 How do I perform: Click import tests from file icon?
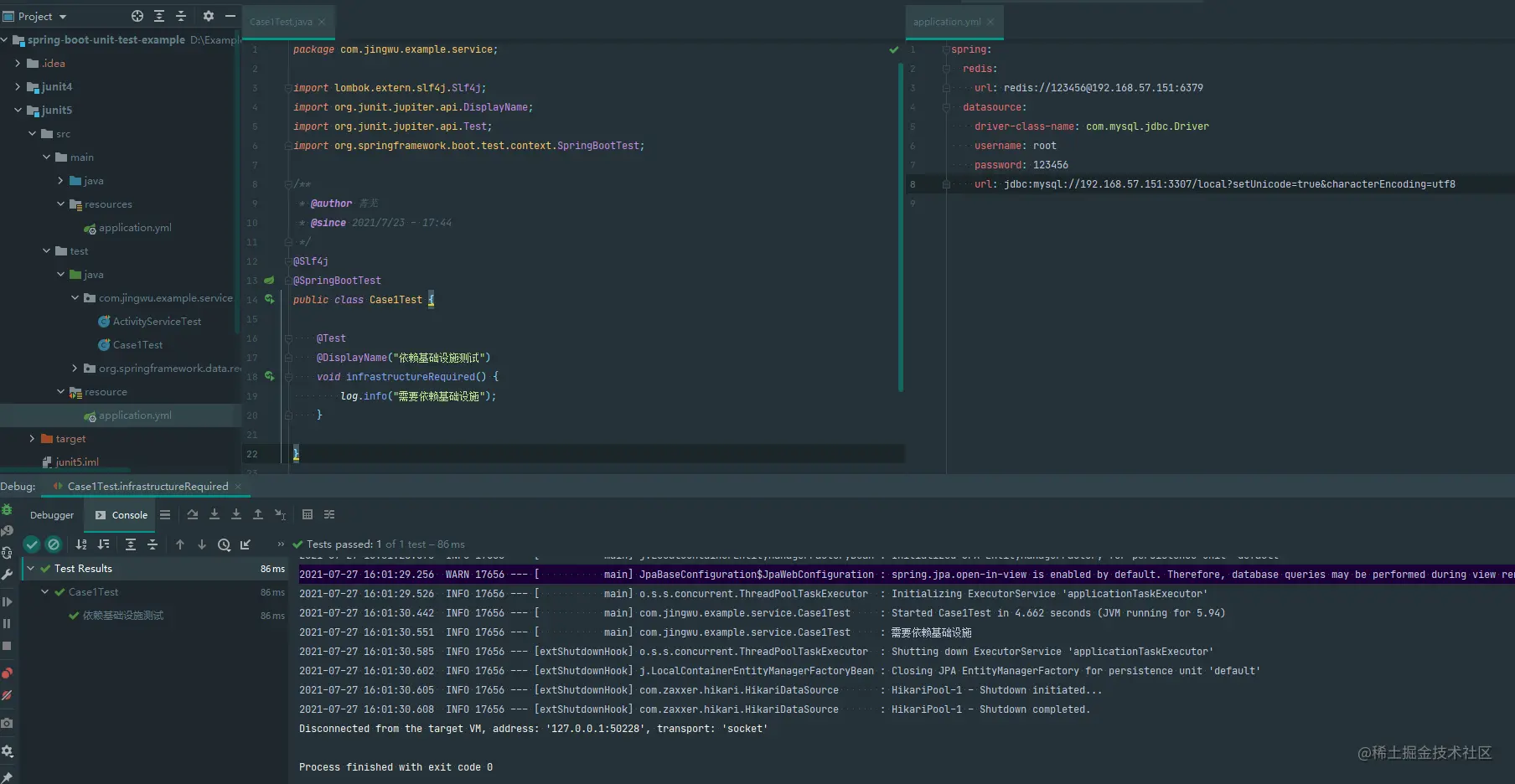click(x=246, y=544)
